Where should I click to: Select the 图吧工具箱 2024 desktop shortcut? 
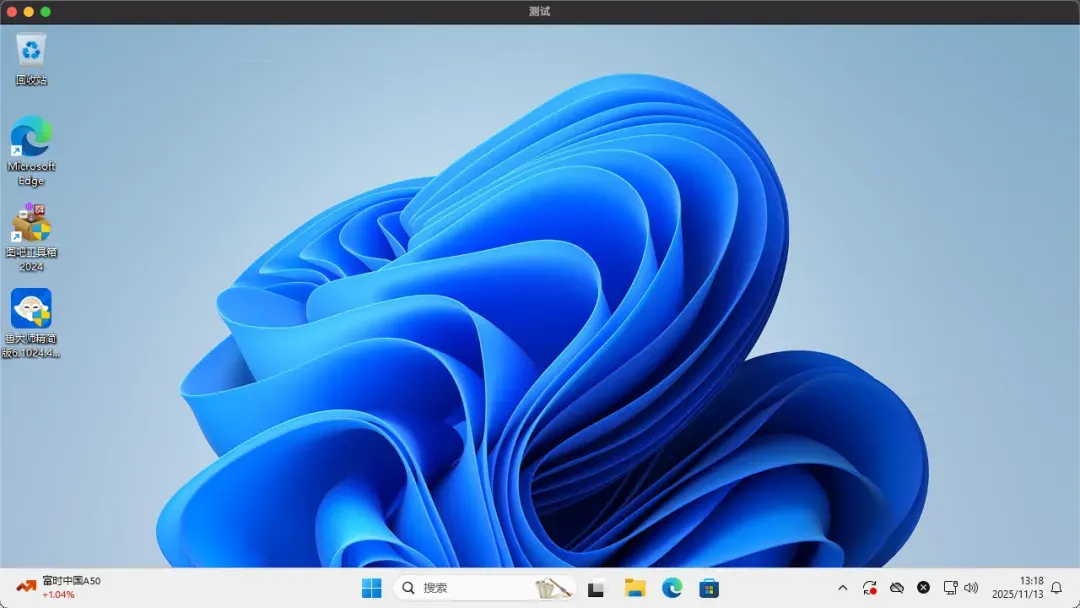(x=31, y=223)
